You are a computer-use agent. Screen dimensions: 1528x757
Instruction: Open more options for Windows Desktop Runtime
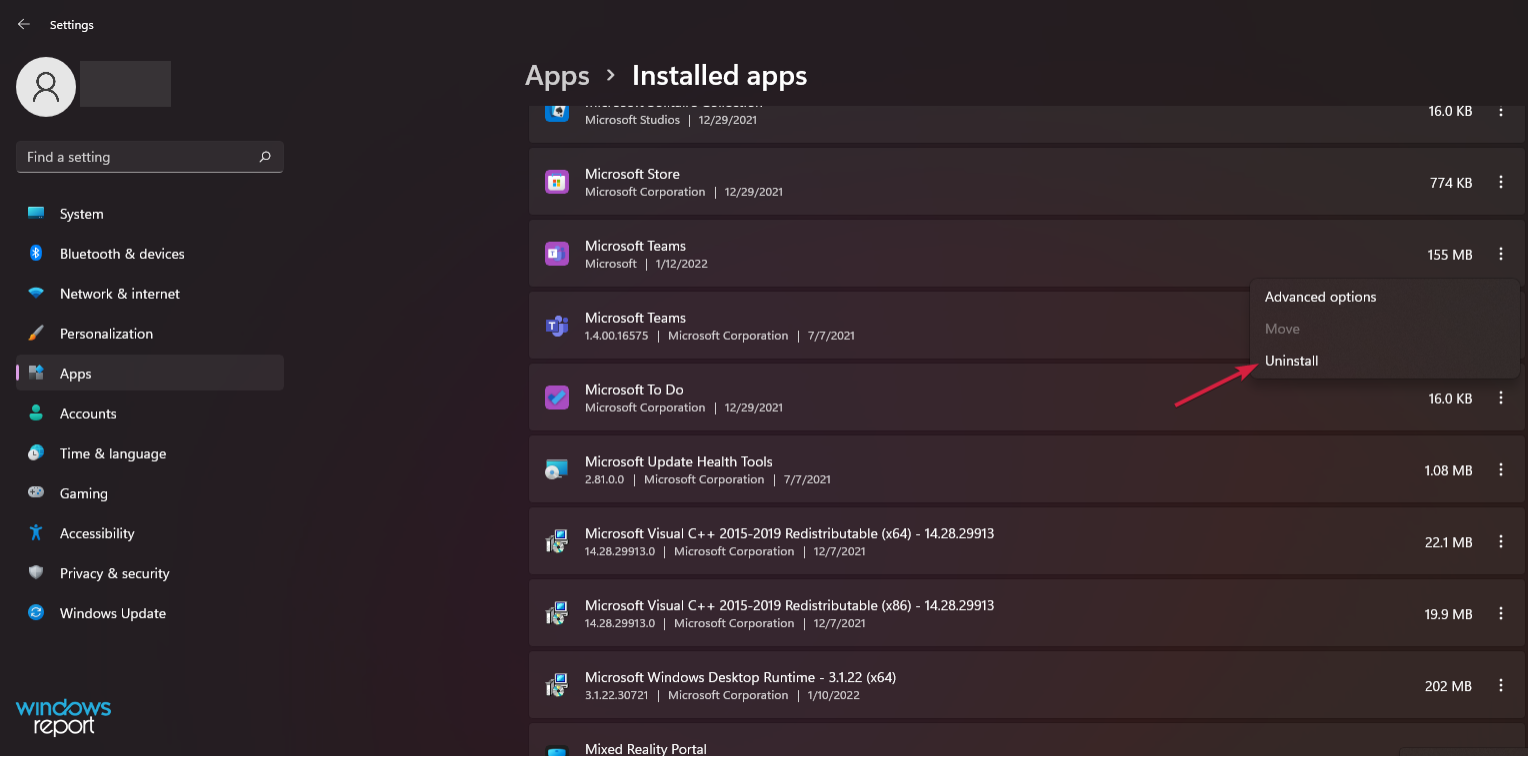[x=1501, y=686]
